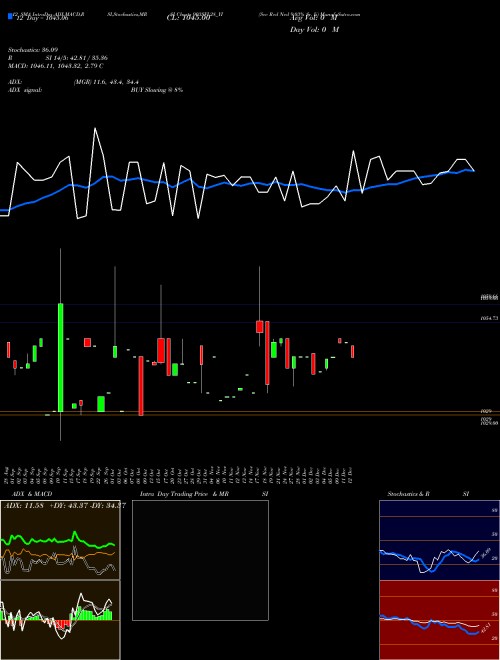Open the MACD histogram panel
The image size is (500, 660).
click(60, 620)
